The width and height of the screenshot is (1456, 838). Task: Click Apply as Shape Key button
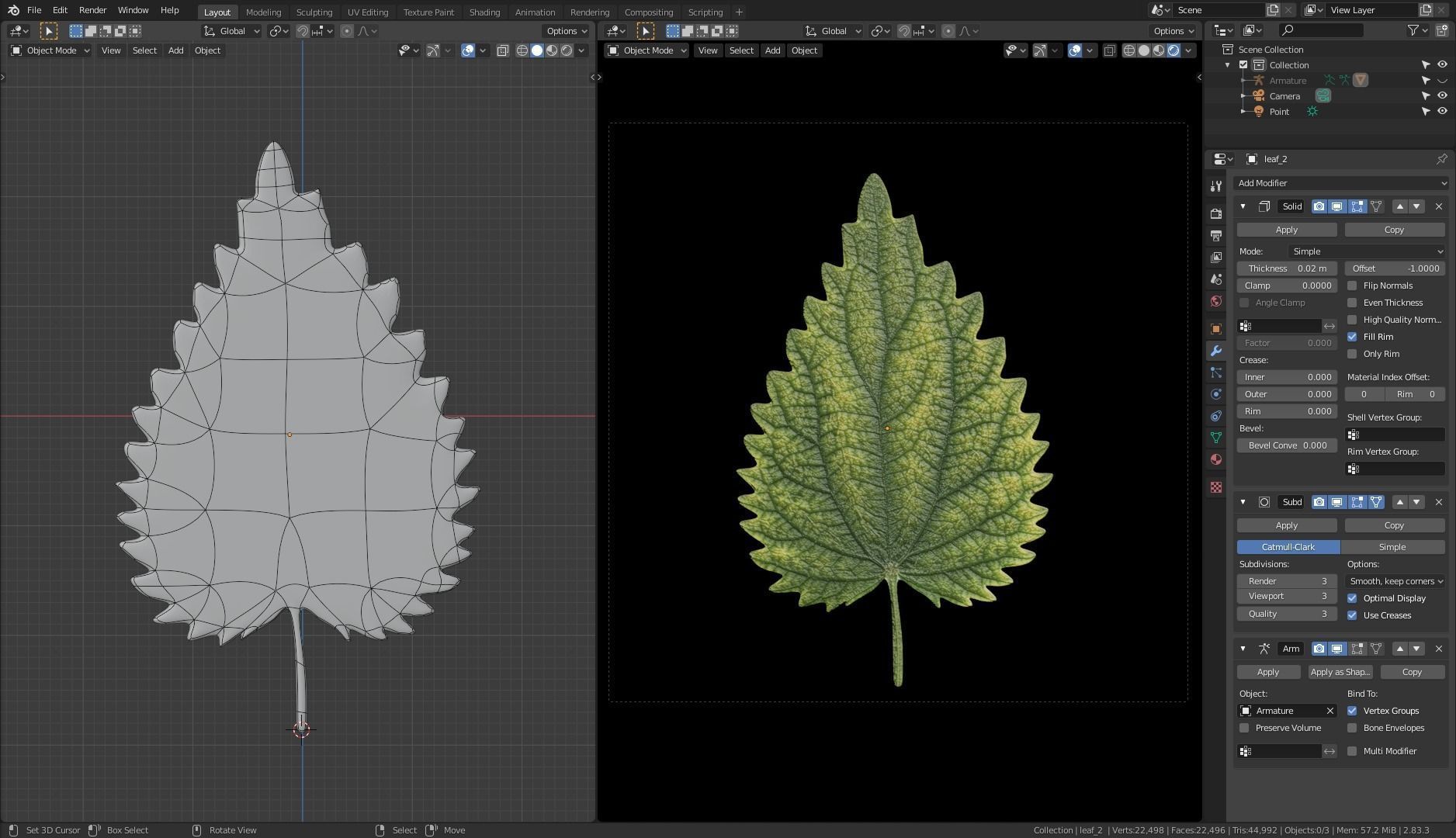click(1340, 672)
